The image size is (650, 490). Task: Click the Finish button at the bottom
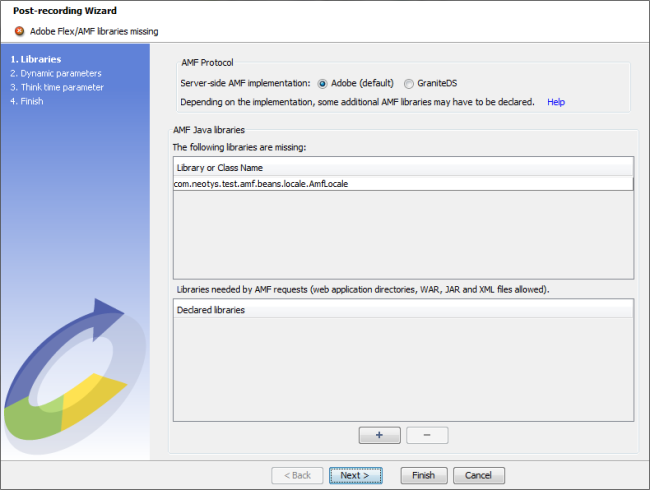(x=423, y=475)
